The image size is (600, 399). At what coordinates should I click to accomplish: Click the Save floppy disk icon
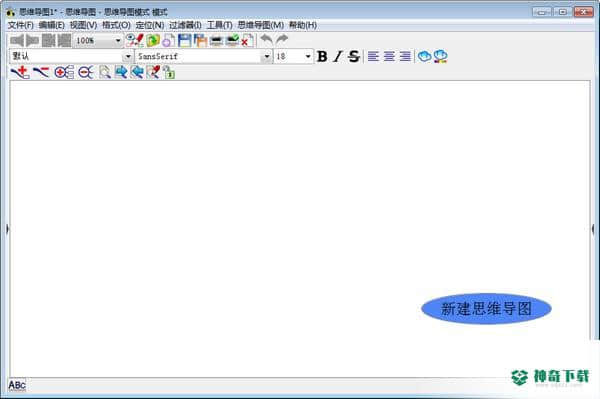(184, 40)
